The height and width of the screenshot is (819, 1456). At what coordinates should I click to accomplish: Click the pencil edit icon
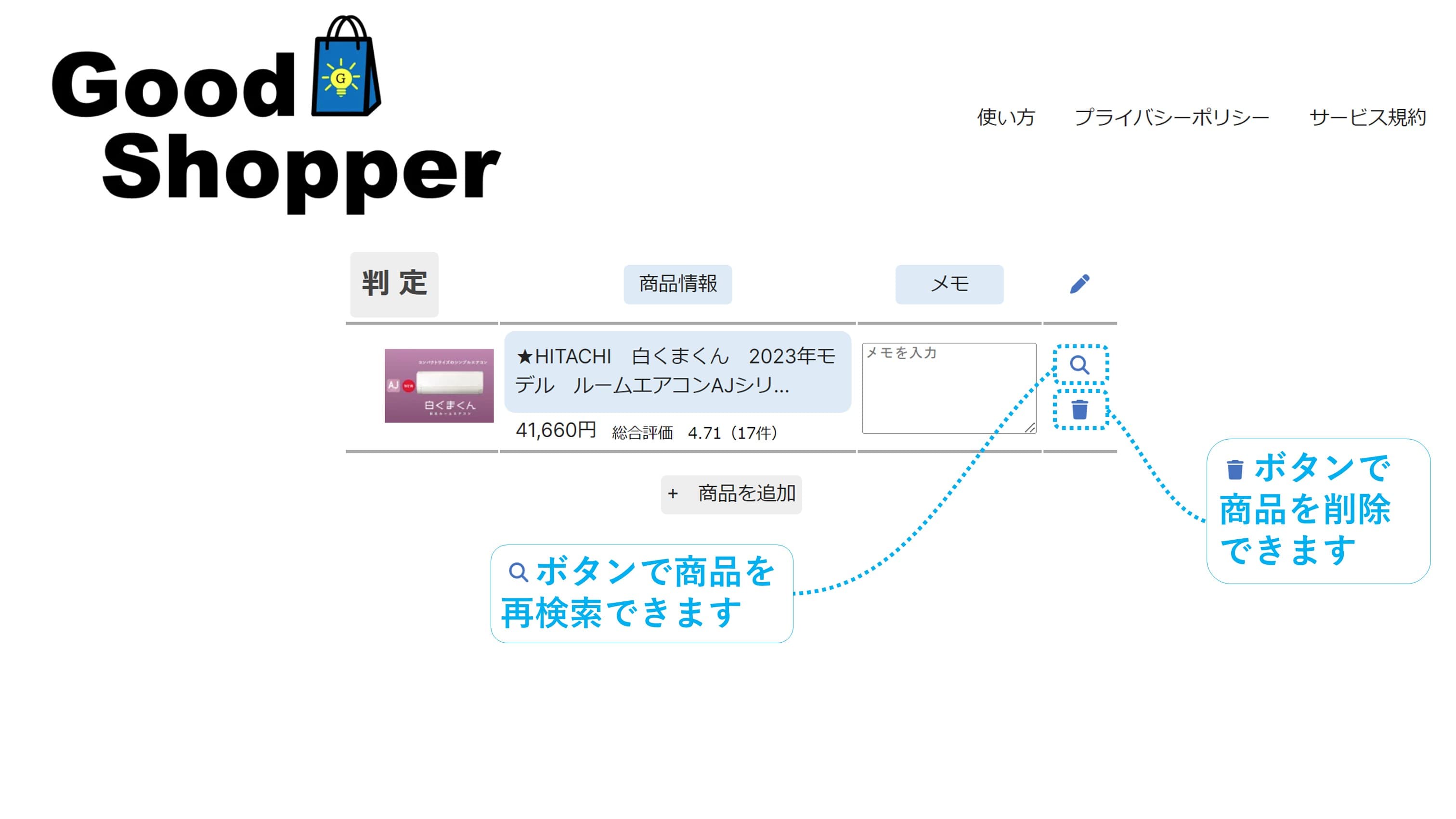tap(1079, 284)
